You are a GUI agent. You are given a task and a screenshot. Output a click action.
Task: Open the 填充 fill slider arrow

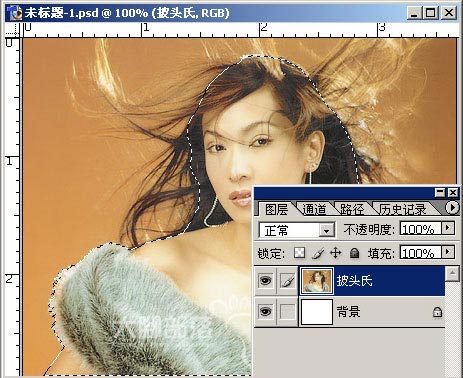click(448, 252)
